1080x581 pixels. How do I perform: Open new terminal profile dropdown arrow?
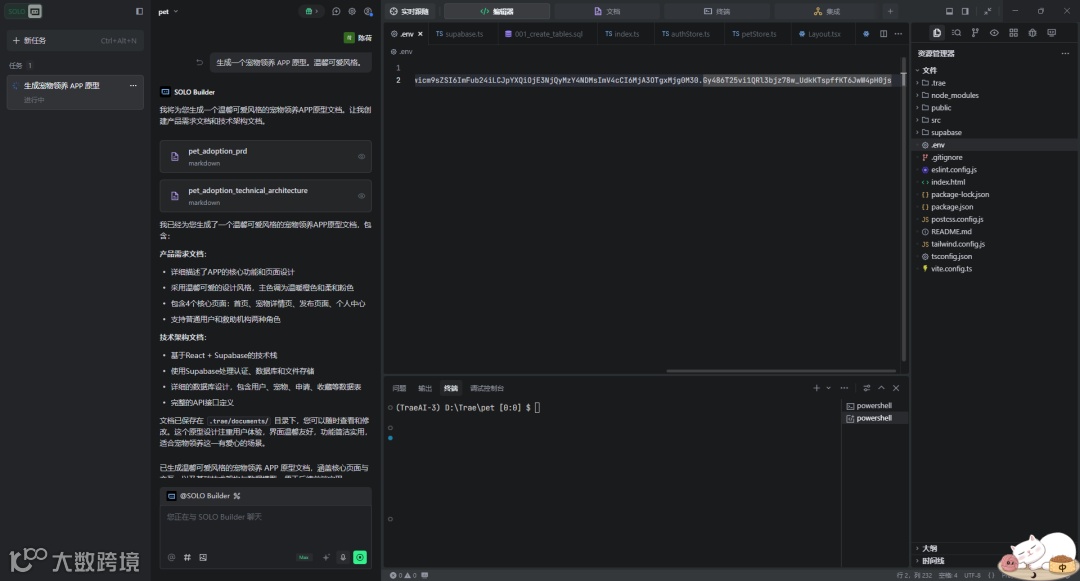click(x=828, y=388)
